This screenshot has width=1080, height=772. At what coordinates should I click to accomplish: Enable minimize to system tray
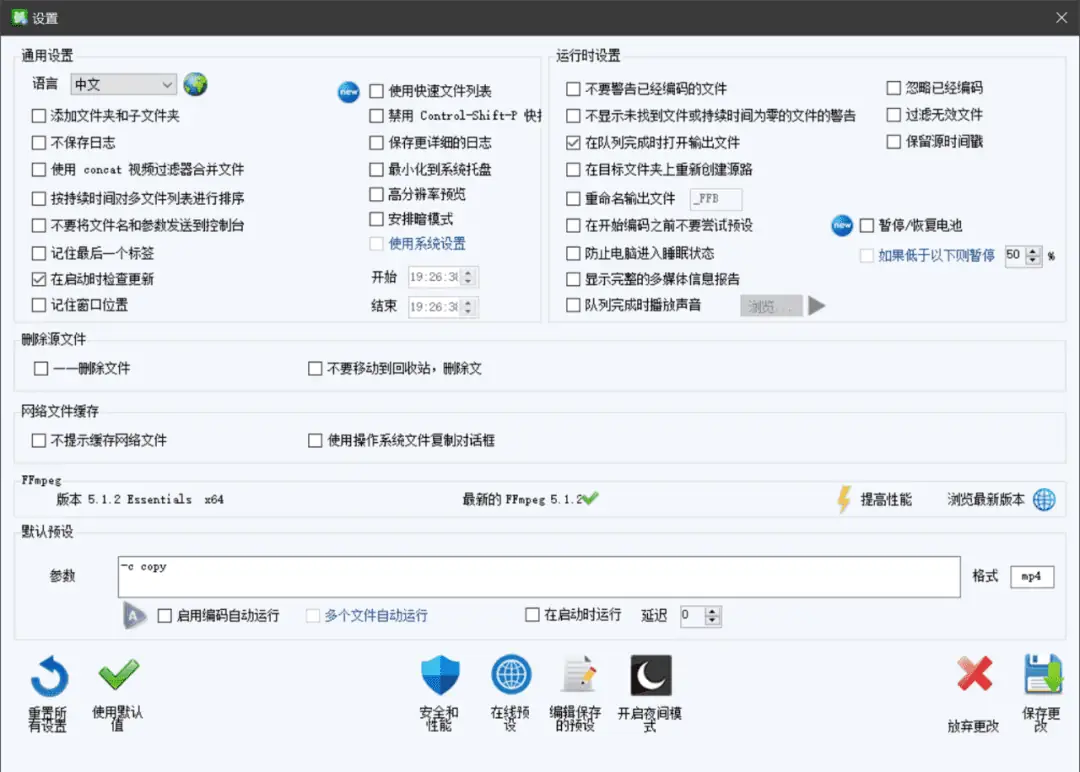pos(375,169)
